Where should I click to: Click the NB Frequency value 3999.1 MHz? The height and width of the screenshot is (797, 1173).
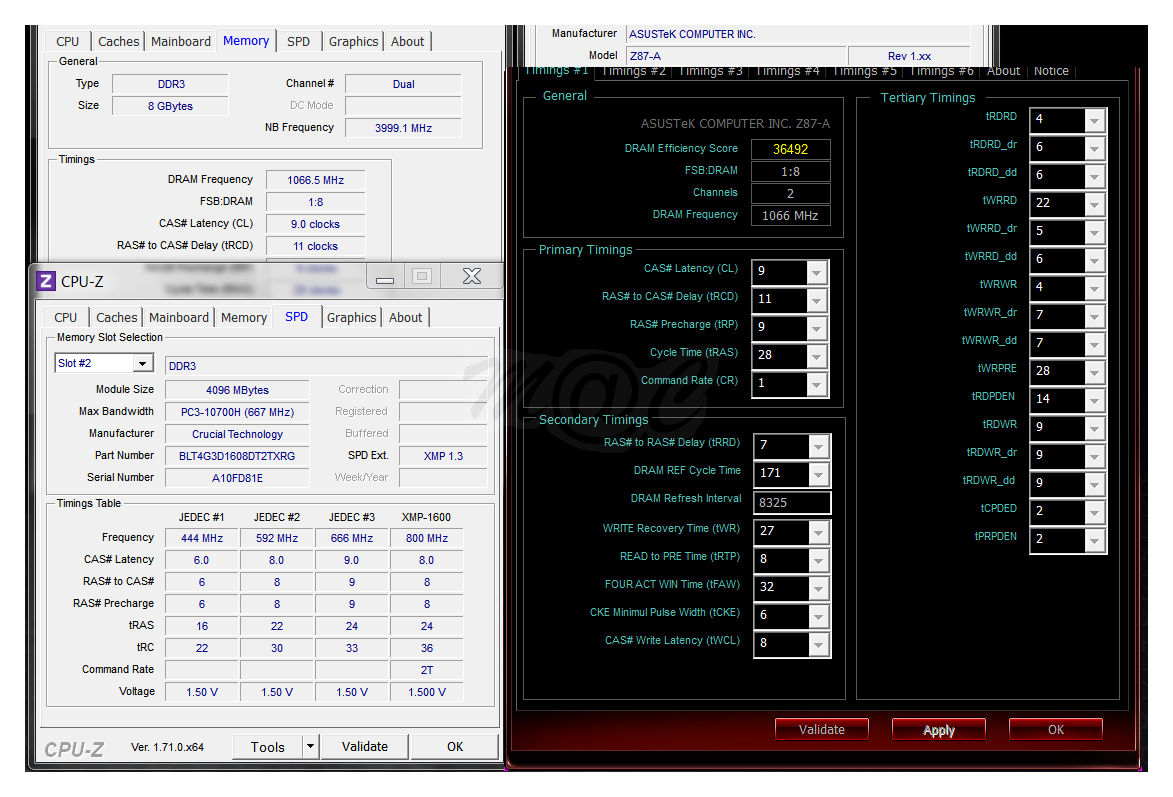tap(403, 128)
